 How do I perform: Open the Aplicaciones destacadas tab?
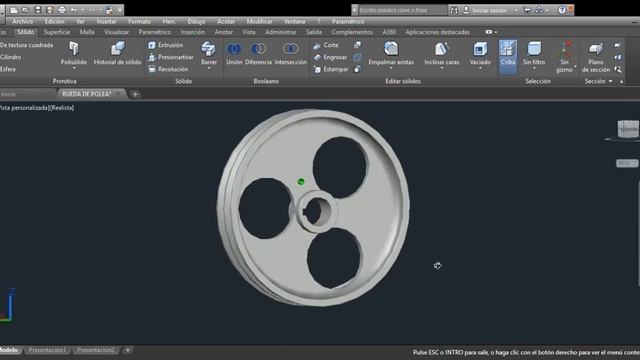point(438,32)
